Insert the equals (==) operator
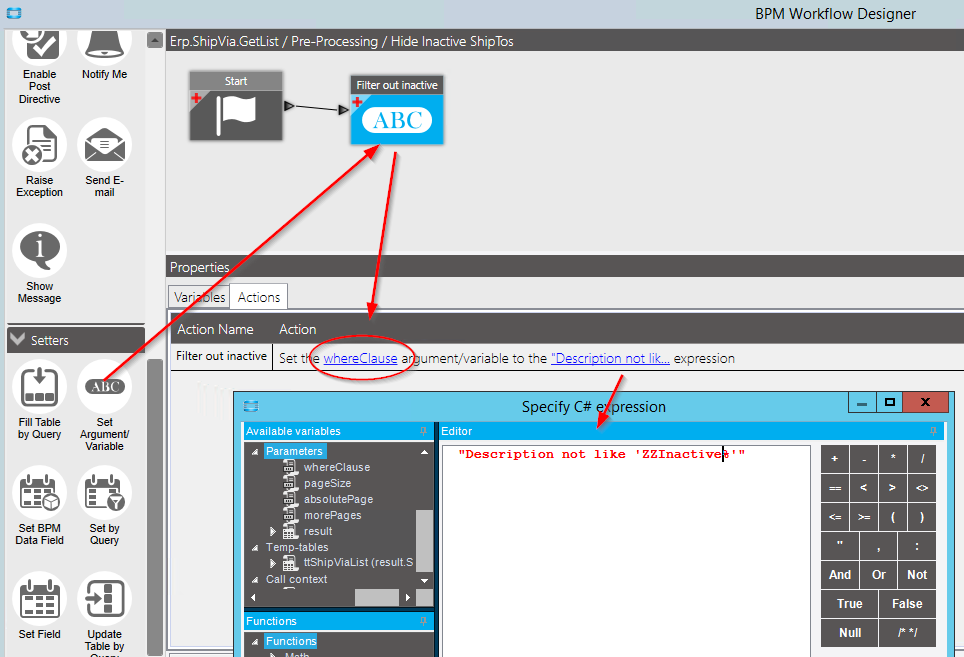Screen dimensions: 964x657 (x=835, y=488)
